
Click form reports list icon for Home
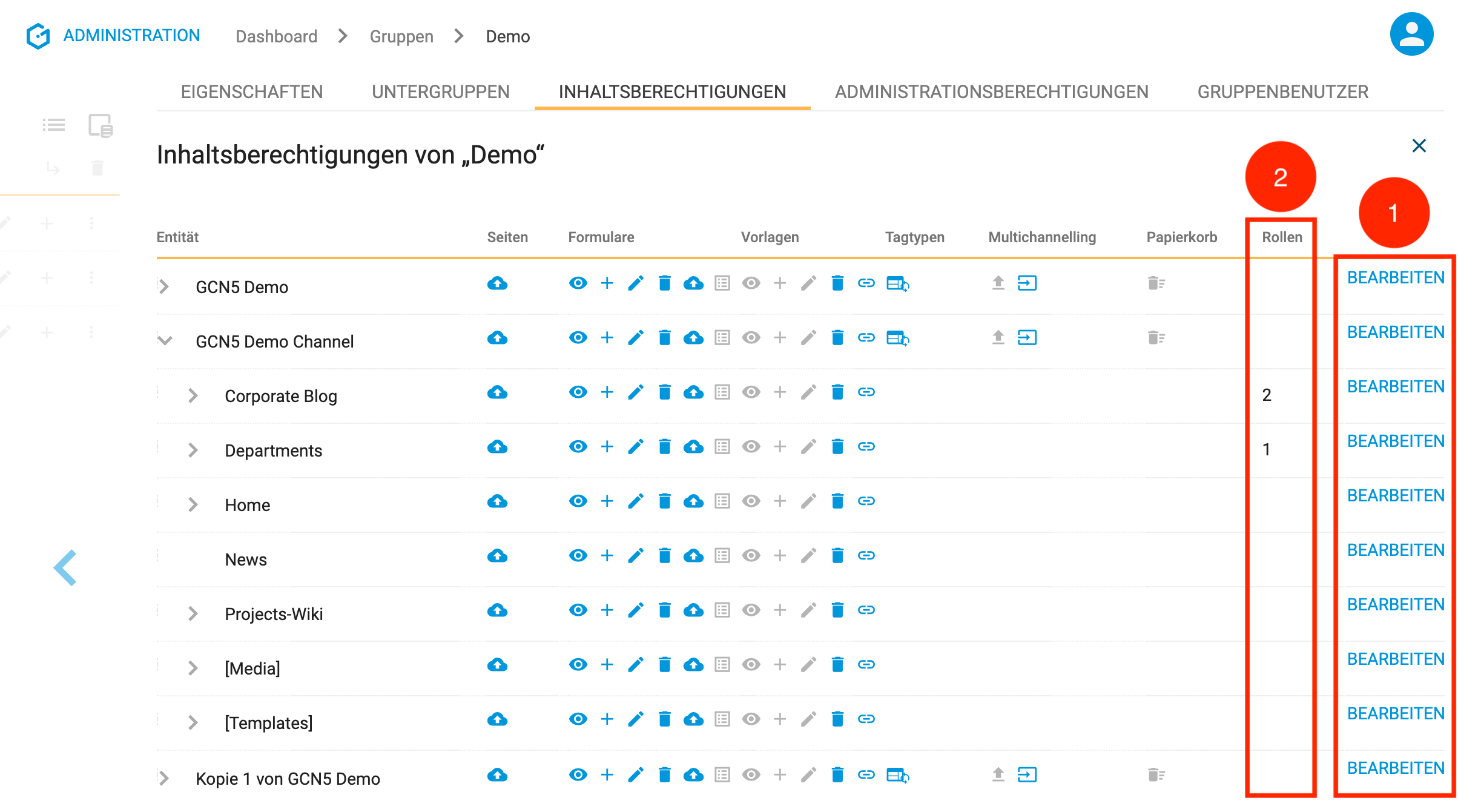point(722,501)
